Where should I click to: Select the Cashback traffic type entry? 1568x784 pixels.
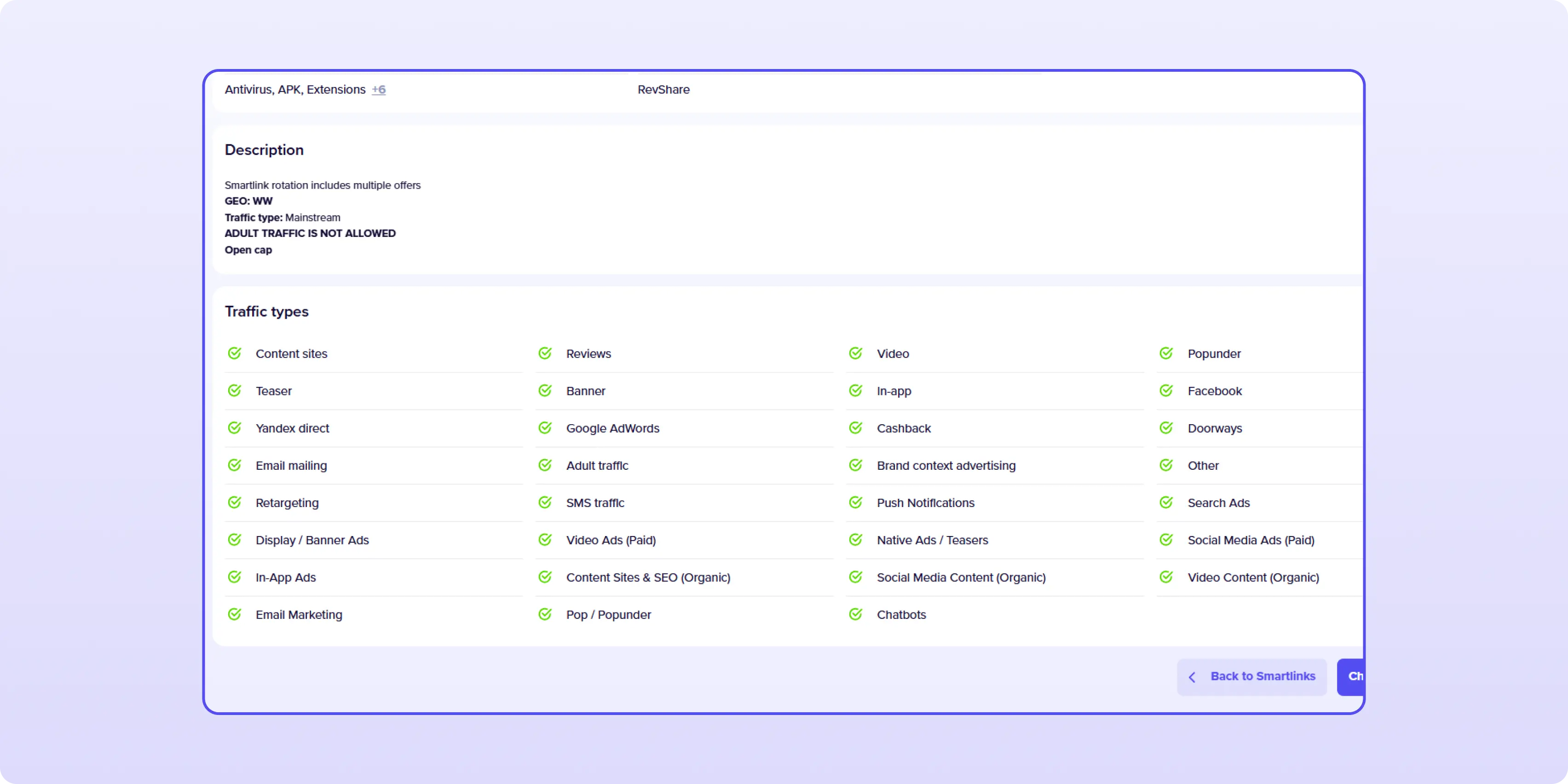903,428
